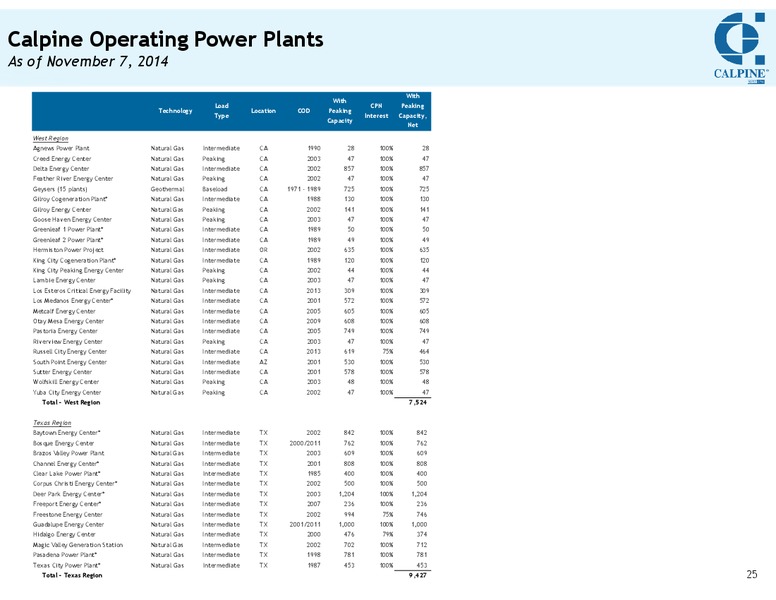Click the 'Feather River Energy Center' name

point(73,179)
